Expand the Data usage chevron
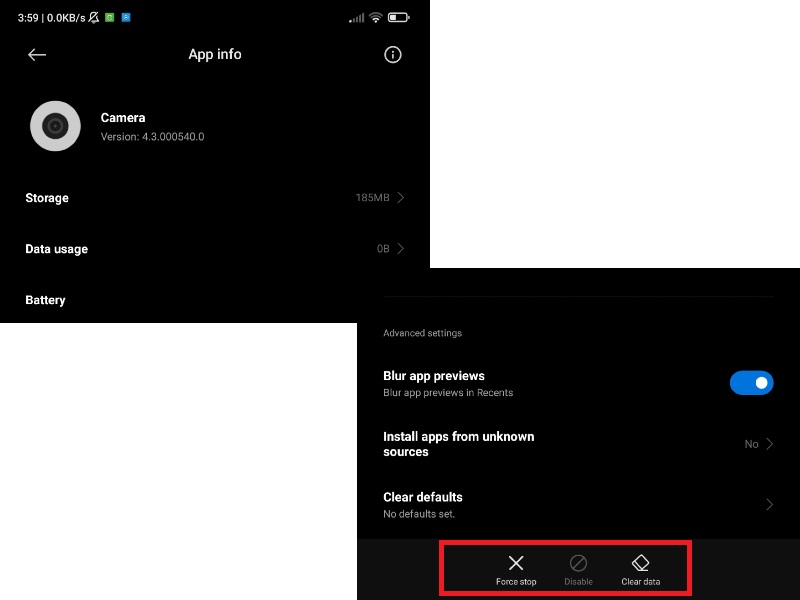The image size is (800, 600). (x=401, y=248)
